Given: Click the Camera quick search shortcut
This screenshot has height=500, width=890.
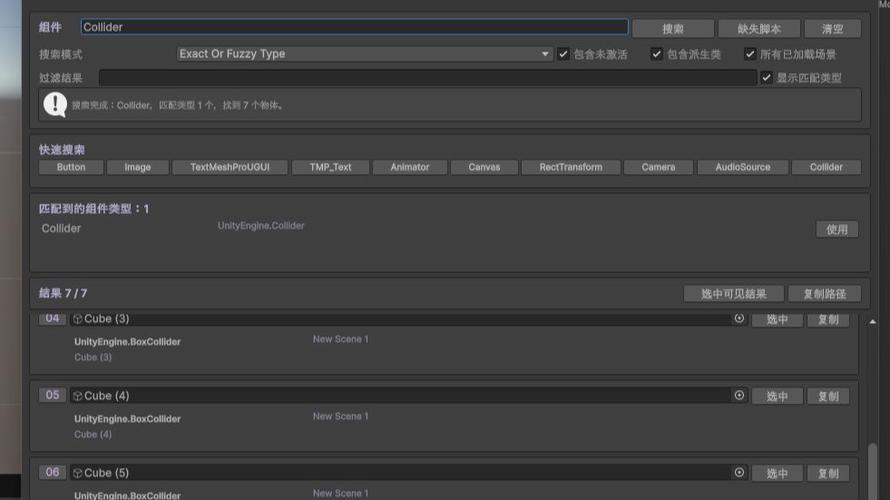Looking at the screenshot, I should [x=658, y=167].
